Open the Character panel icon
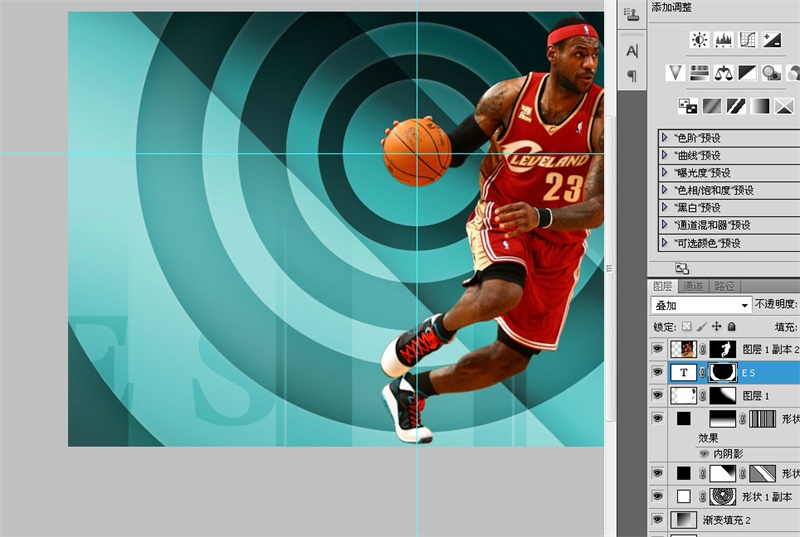Viewport: 800px width, 537px height. pos(632,50)
